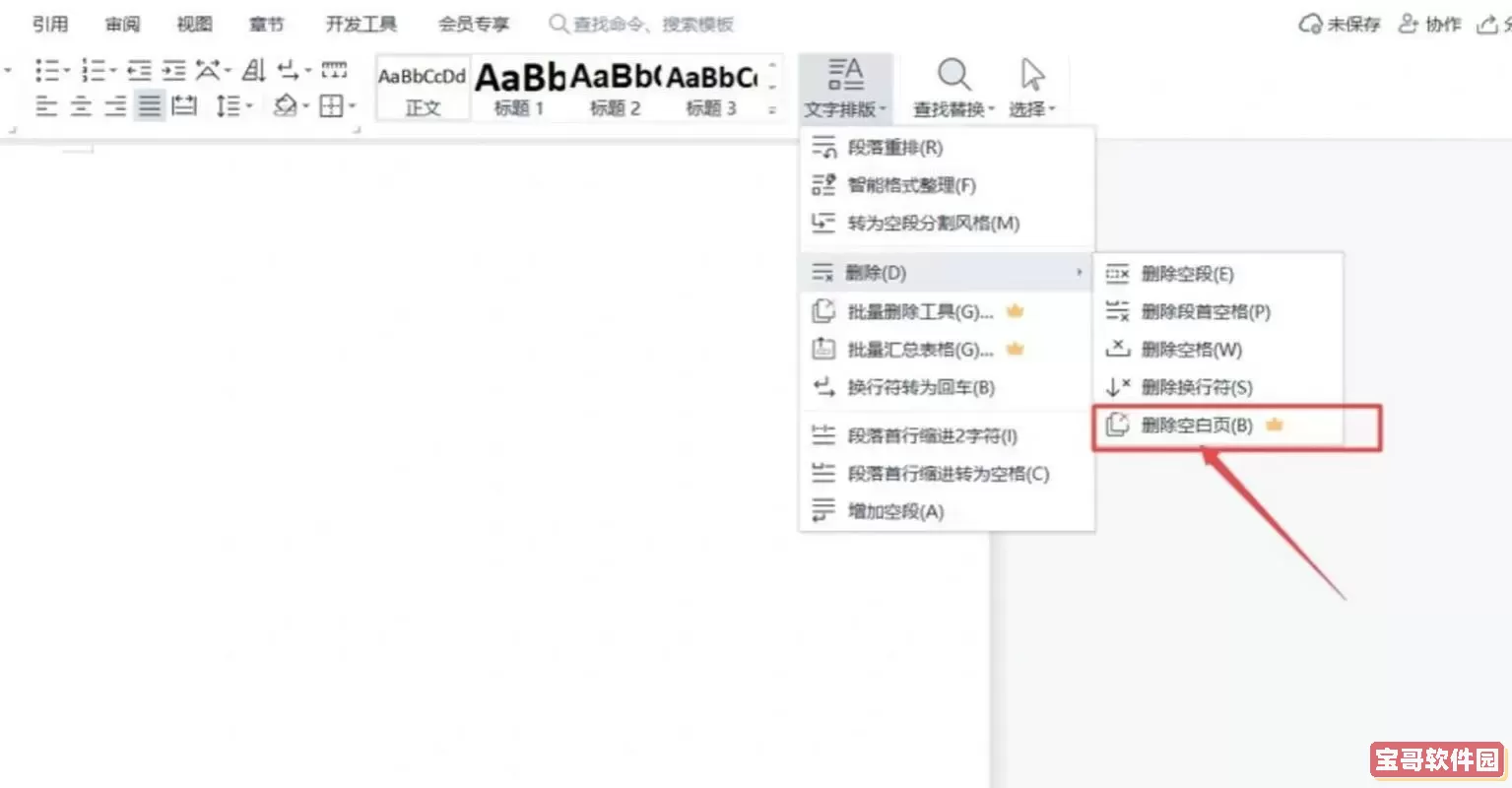Screen dimensions: 1512x788
Task: Select 删除空段(E) in submenu
Action: pos(1218,274)
